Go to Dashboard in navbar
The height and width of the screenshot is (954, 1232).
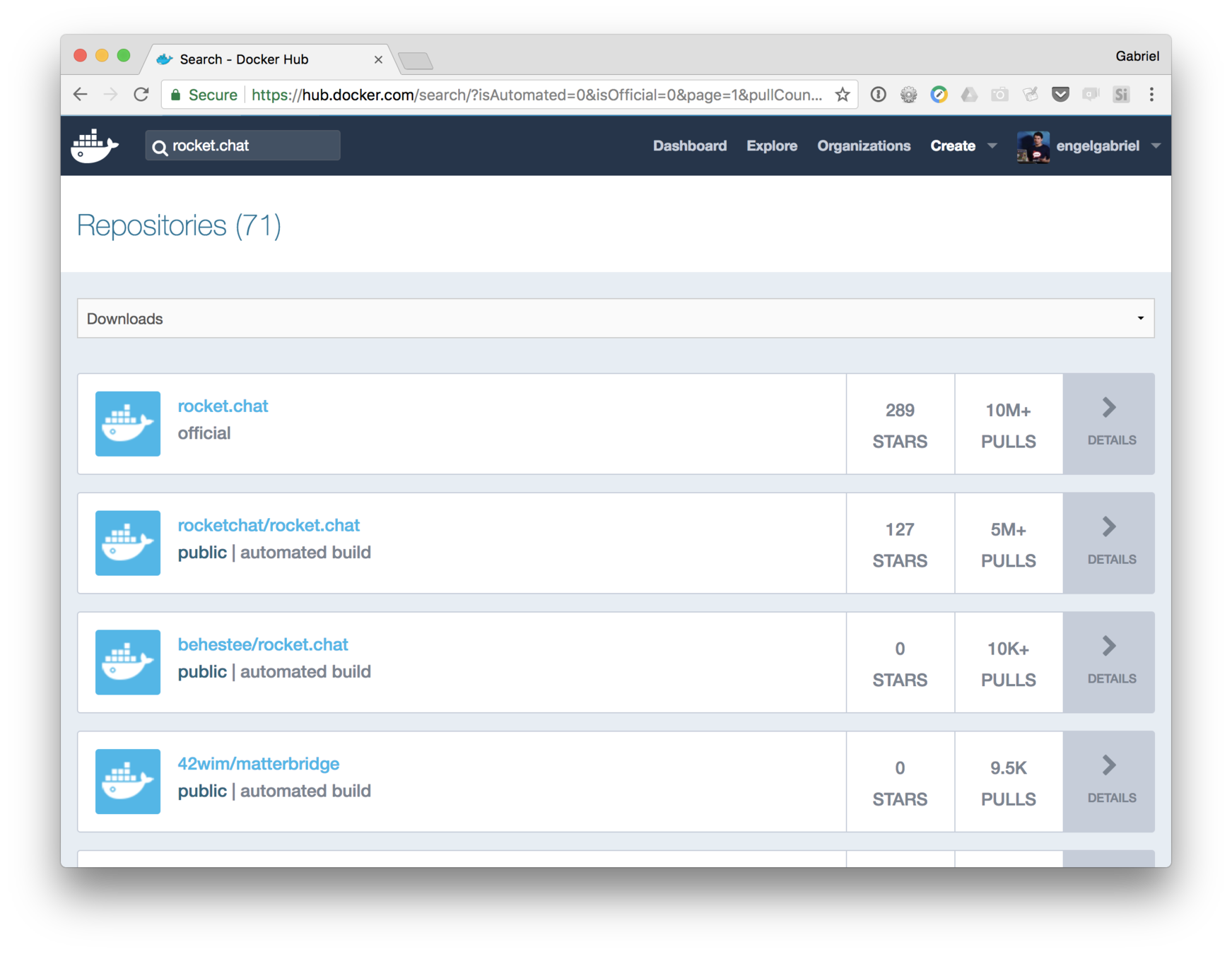690,146
